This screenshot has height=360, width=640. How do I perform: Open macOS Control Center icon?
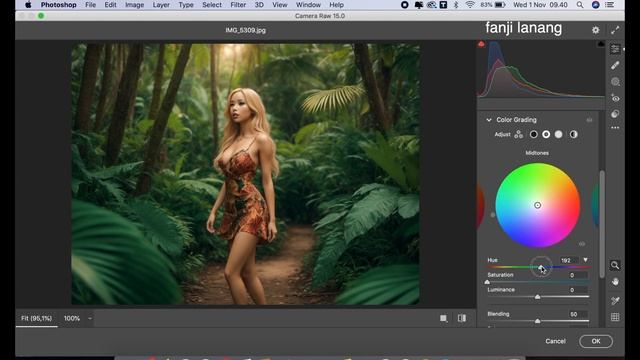point(610,5)
